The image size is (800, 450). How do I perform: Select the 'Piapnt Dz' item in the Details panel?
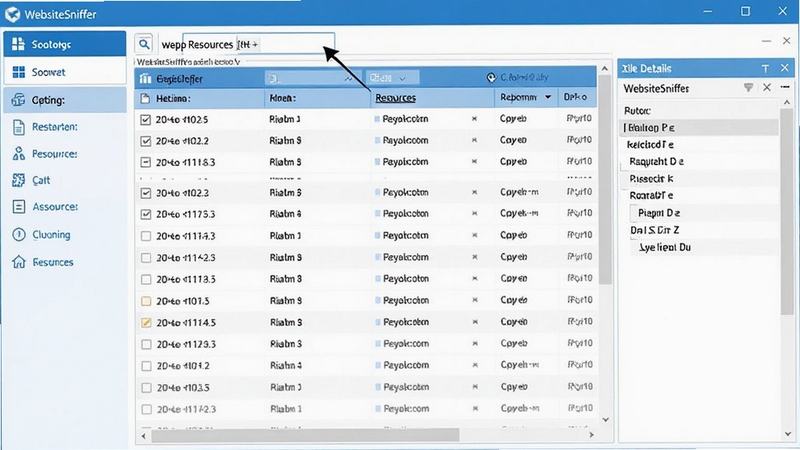click(x=659, y=213)
